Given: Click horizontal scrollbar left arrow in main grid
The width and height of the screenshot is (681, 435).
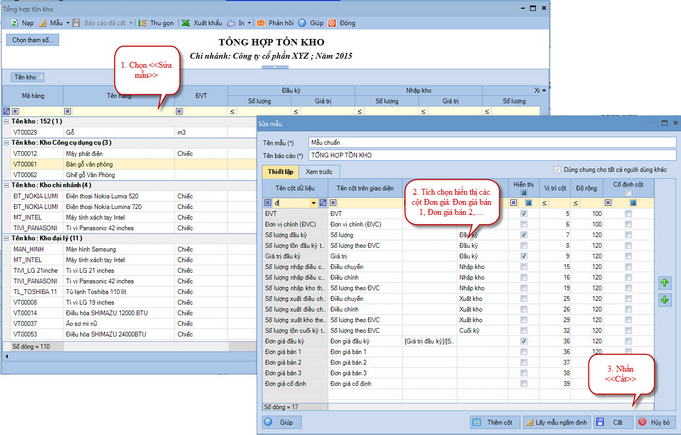Looking at the screenshot, I should click(7, 356).
